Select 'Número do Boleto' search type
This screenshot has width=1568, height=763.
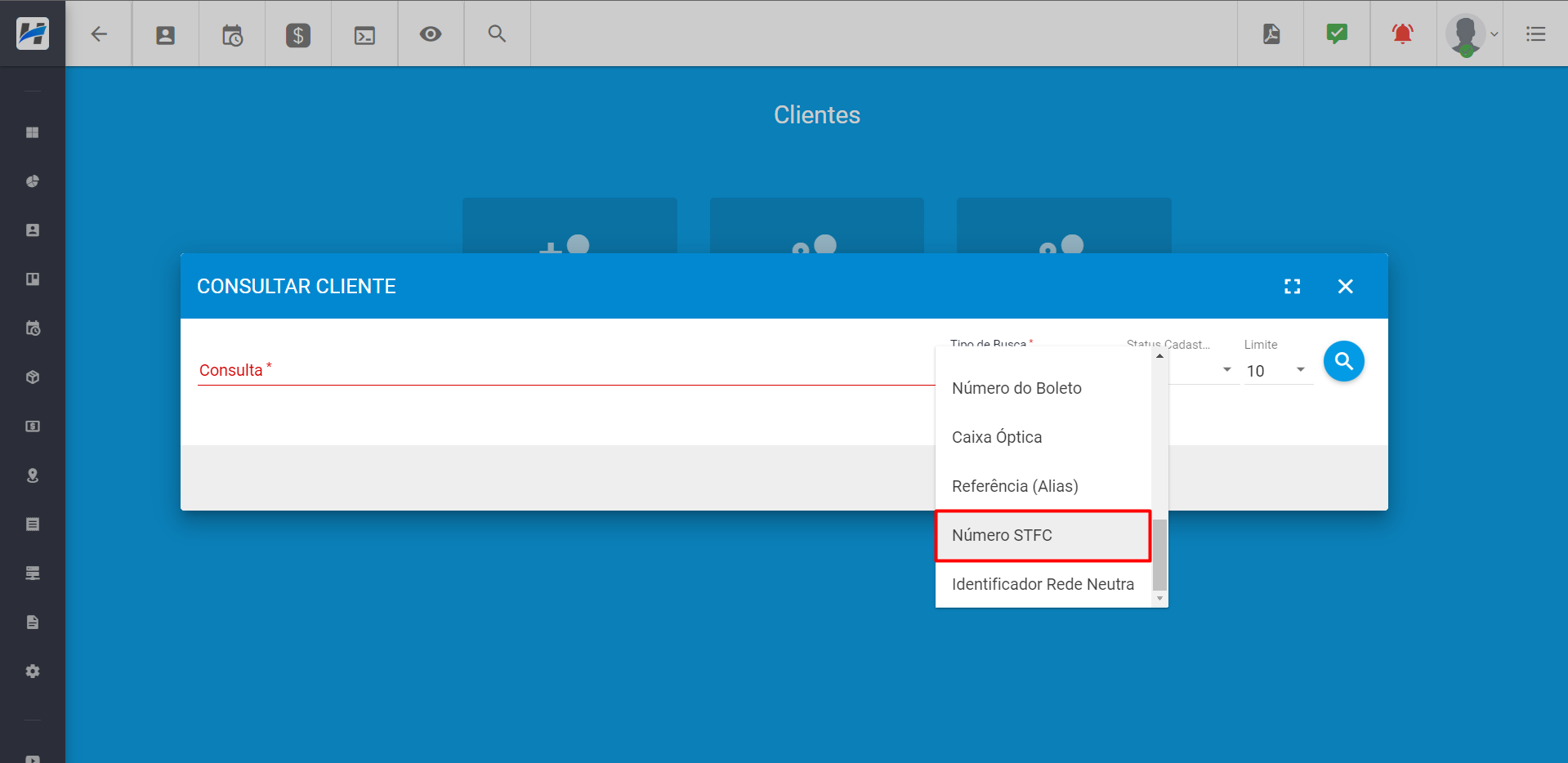[x=1016, y=388]
